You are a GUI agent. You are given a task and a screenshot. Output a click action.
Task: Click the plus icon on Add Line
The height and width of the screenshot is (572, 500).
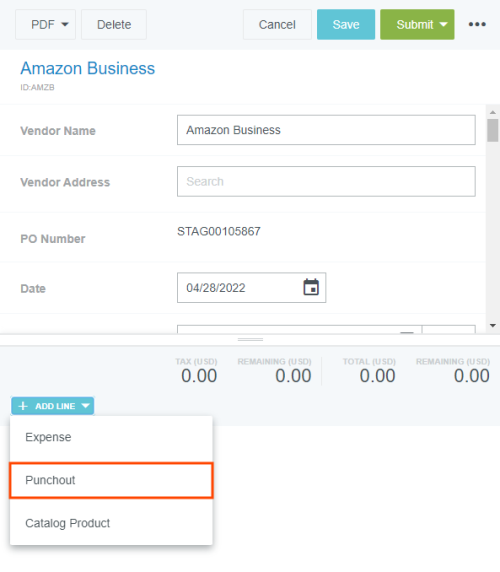click(23, 406)
